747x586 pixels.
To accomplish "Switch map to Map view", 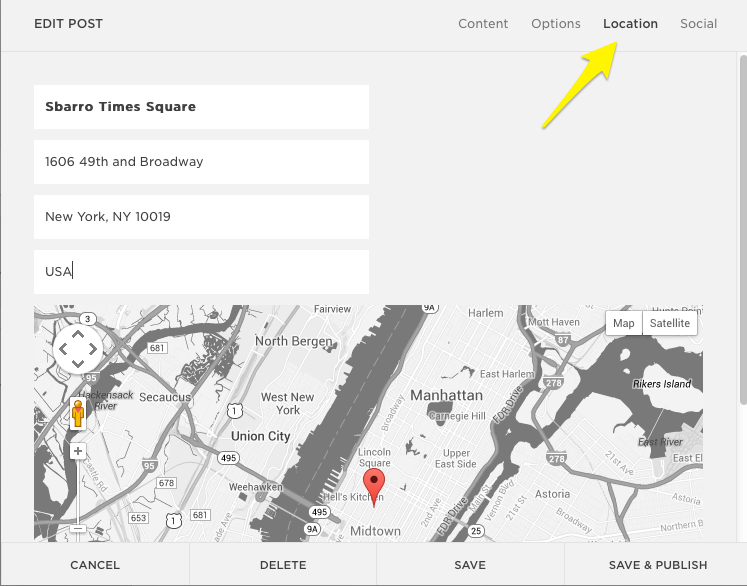I will pyautogui.click(x=623, y=323).
